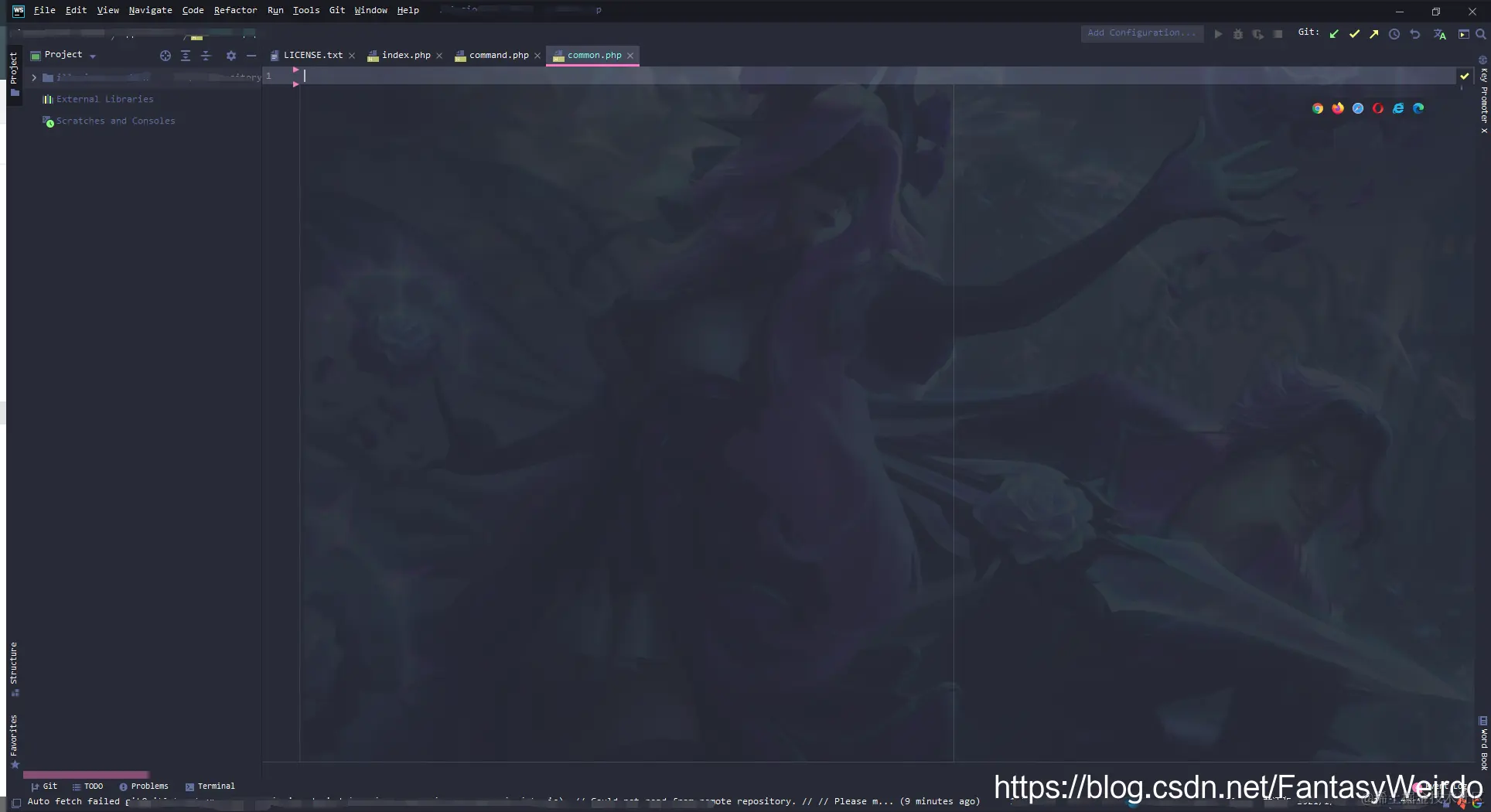
Task: Open in Safari browser from editor
Action: click(1358, 108)
